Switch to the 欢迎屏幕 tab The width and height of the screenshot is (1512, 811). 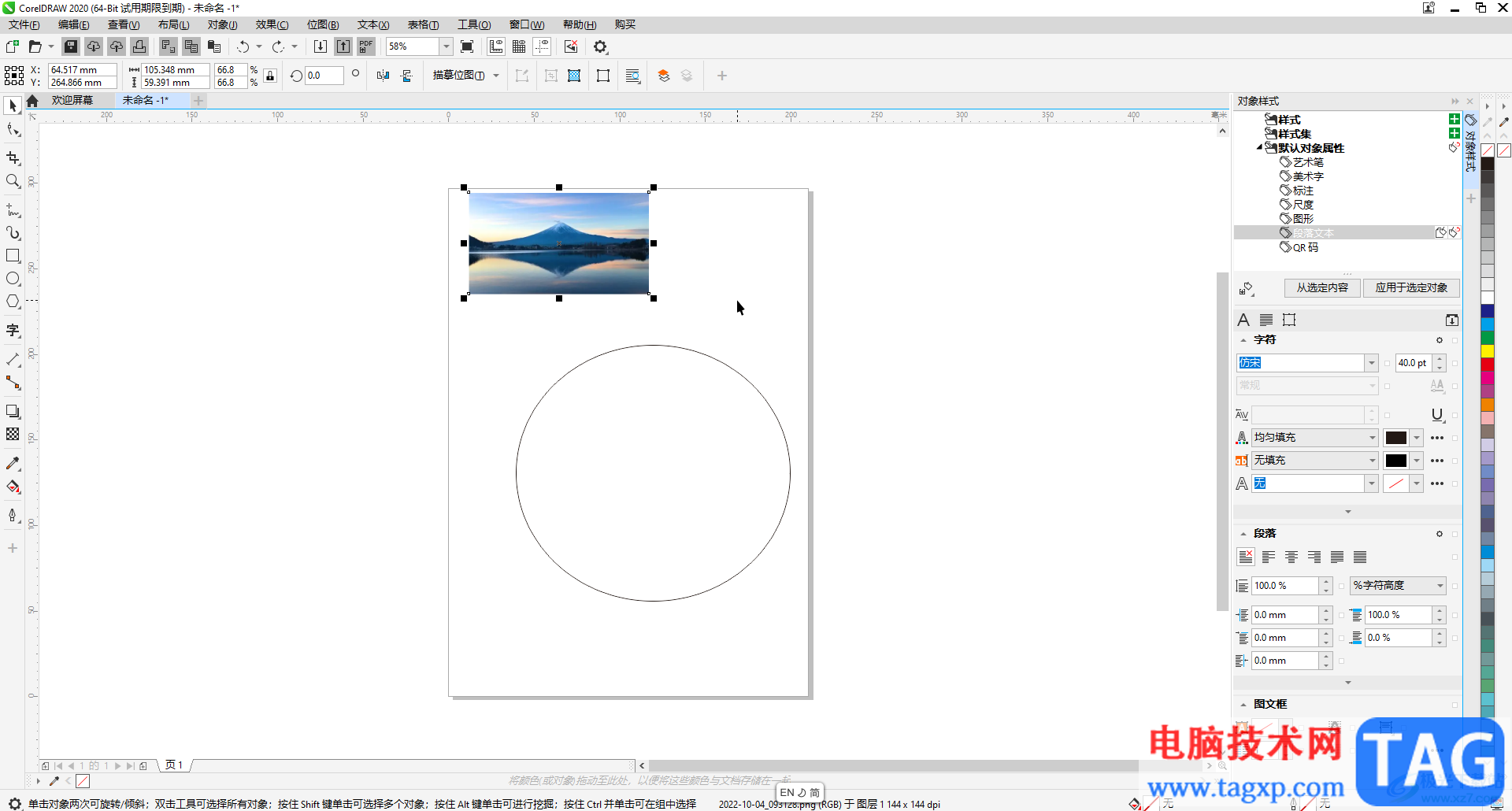[72, 100]
